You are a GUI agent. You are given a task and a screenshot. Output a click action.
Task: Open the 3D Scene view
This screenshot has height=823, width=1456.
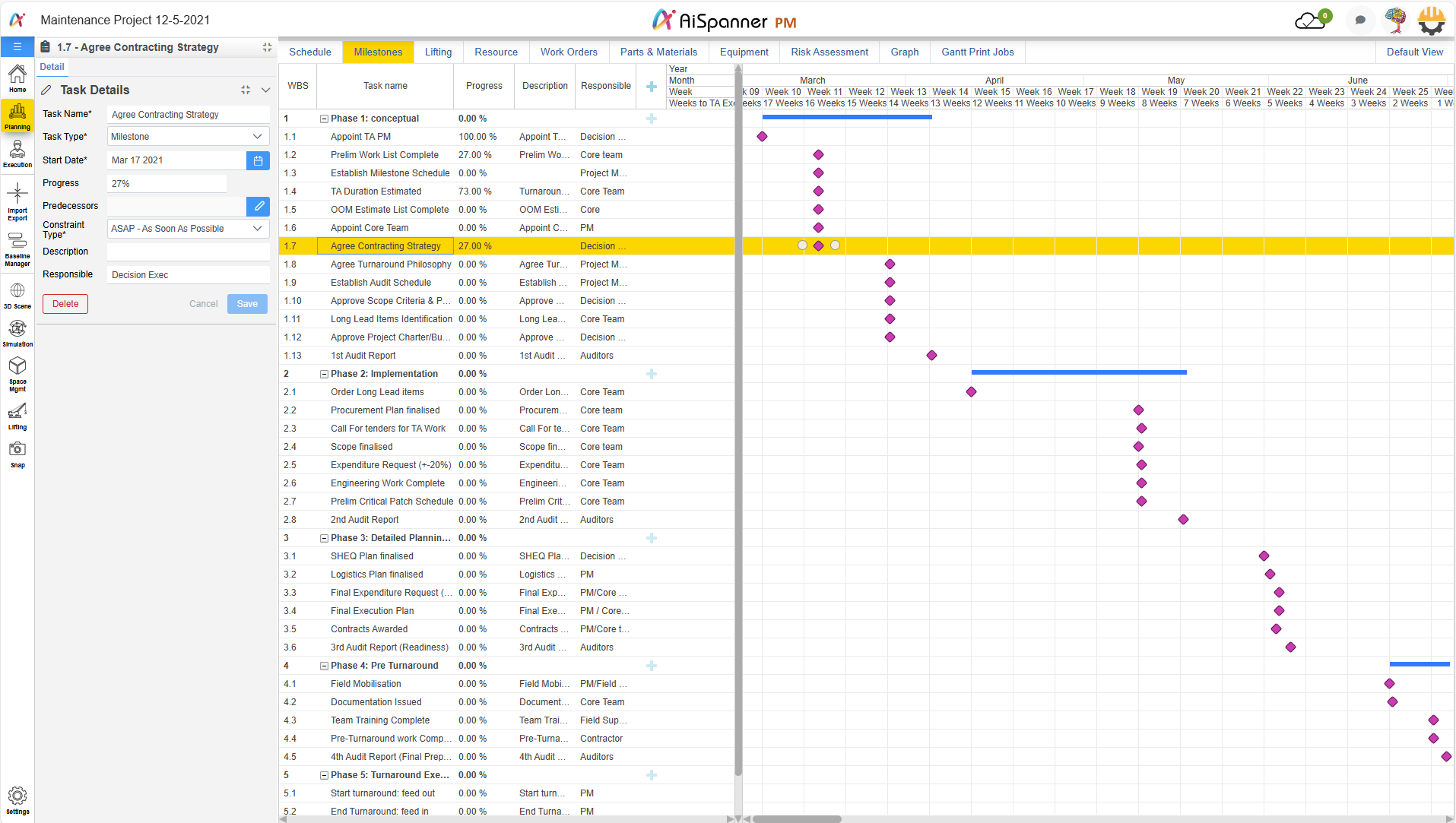click(17, 293)
